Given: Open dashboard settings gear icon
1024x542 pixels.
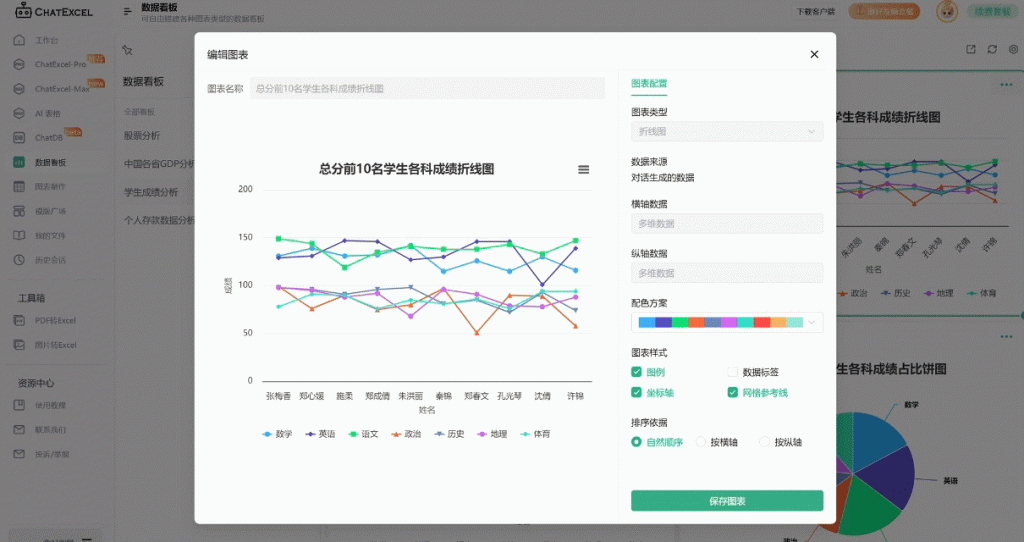Looking at the screenshot, I should click(x=1013, y=49).
